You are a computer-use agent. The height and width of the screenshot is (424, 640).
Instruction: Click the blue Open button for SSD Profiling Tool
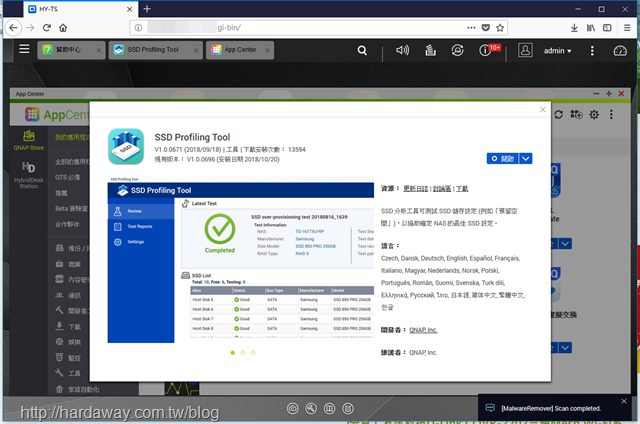click(502, 158)
